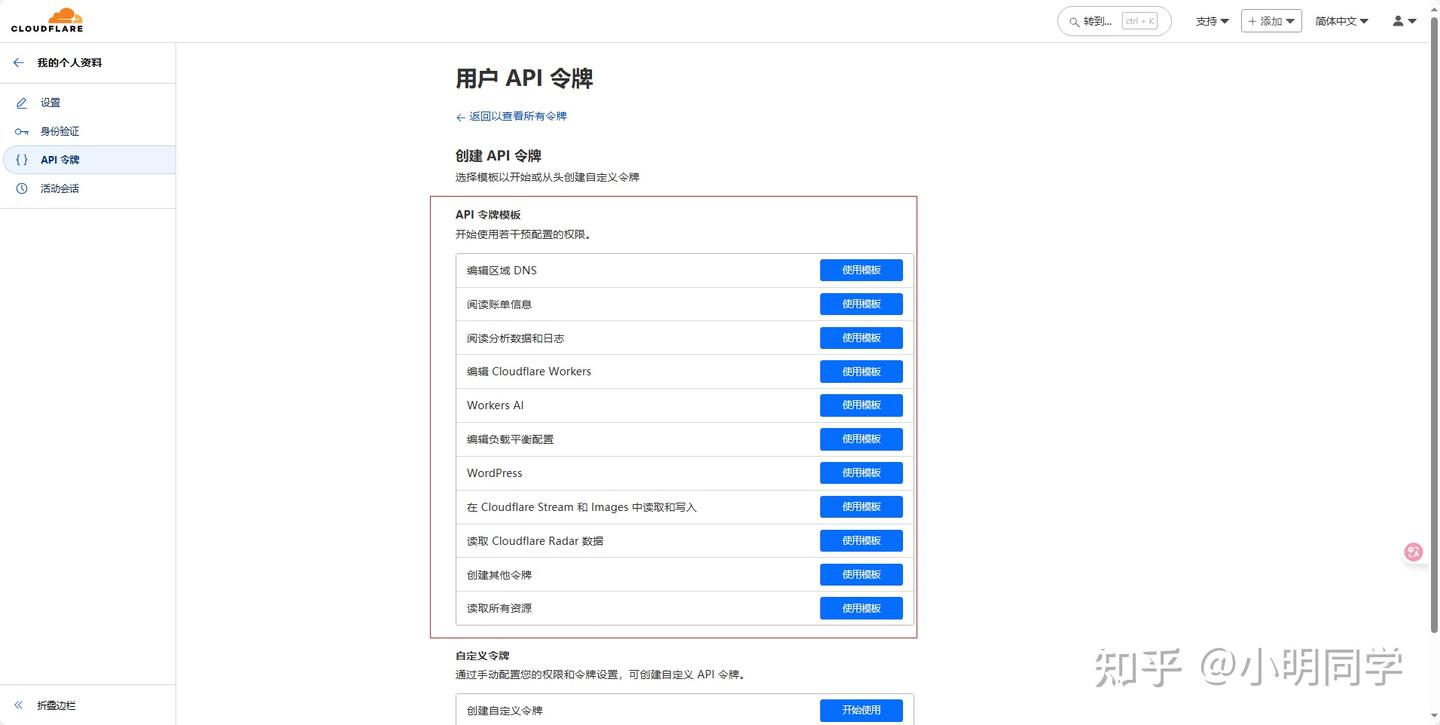
Task: Open the user account profile menu
Action: pos(1404,21)
